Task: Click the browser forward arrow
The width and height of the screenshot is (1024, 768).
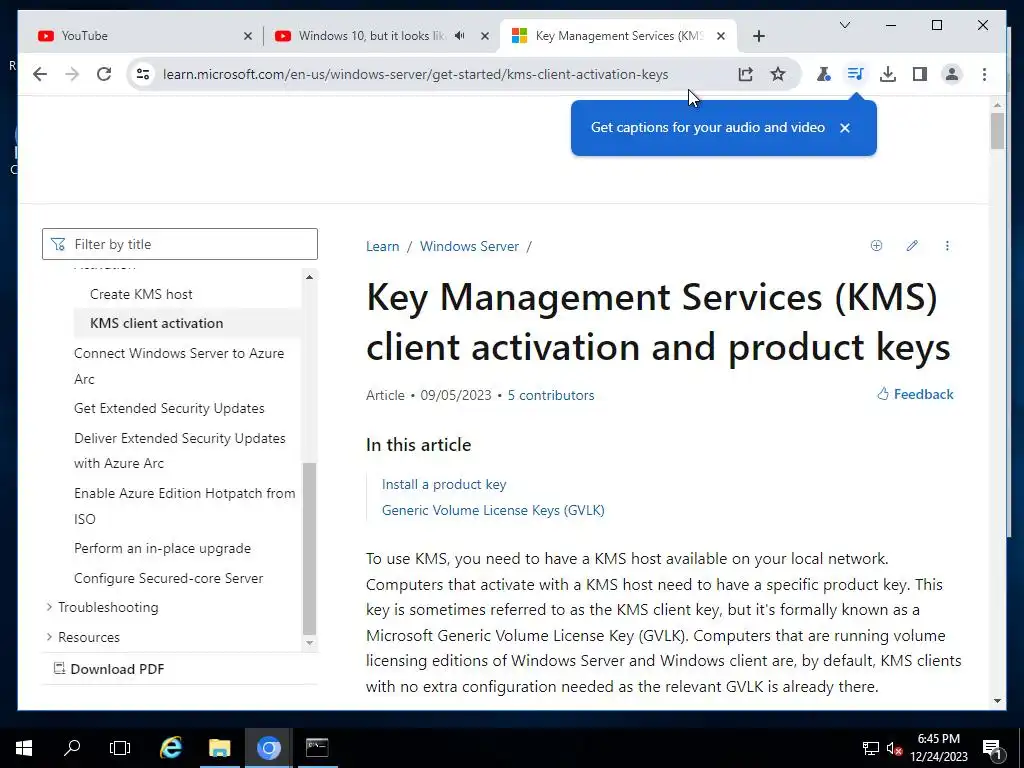Action: point(72,74)
